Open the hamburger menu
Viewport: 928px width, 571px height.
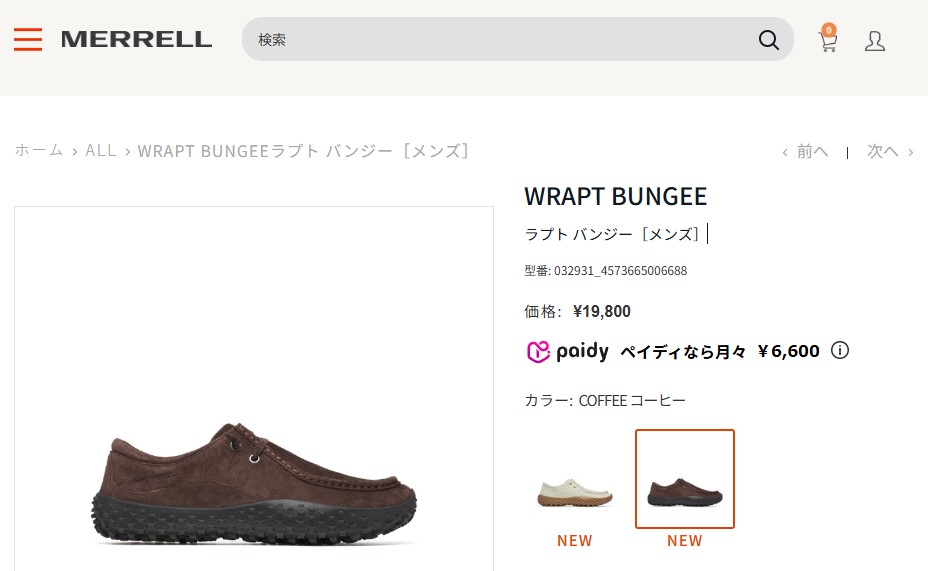tap(28, 40)
